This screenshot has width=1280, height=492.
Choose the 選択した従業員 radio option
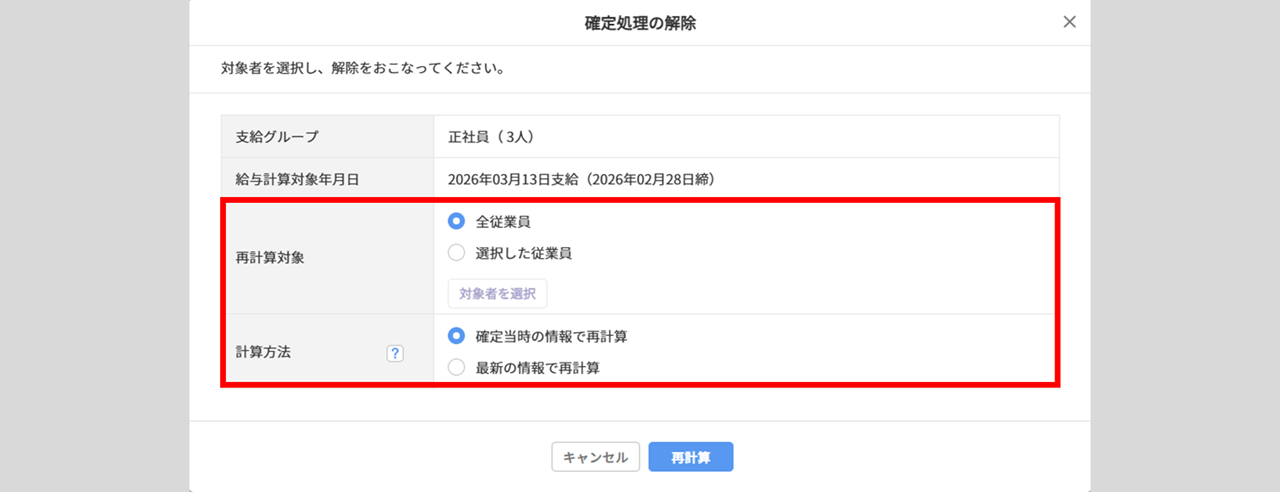pos(457,253)
